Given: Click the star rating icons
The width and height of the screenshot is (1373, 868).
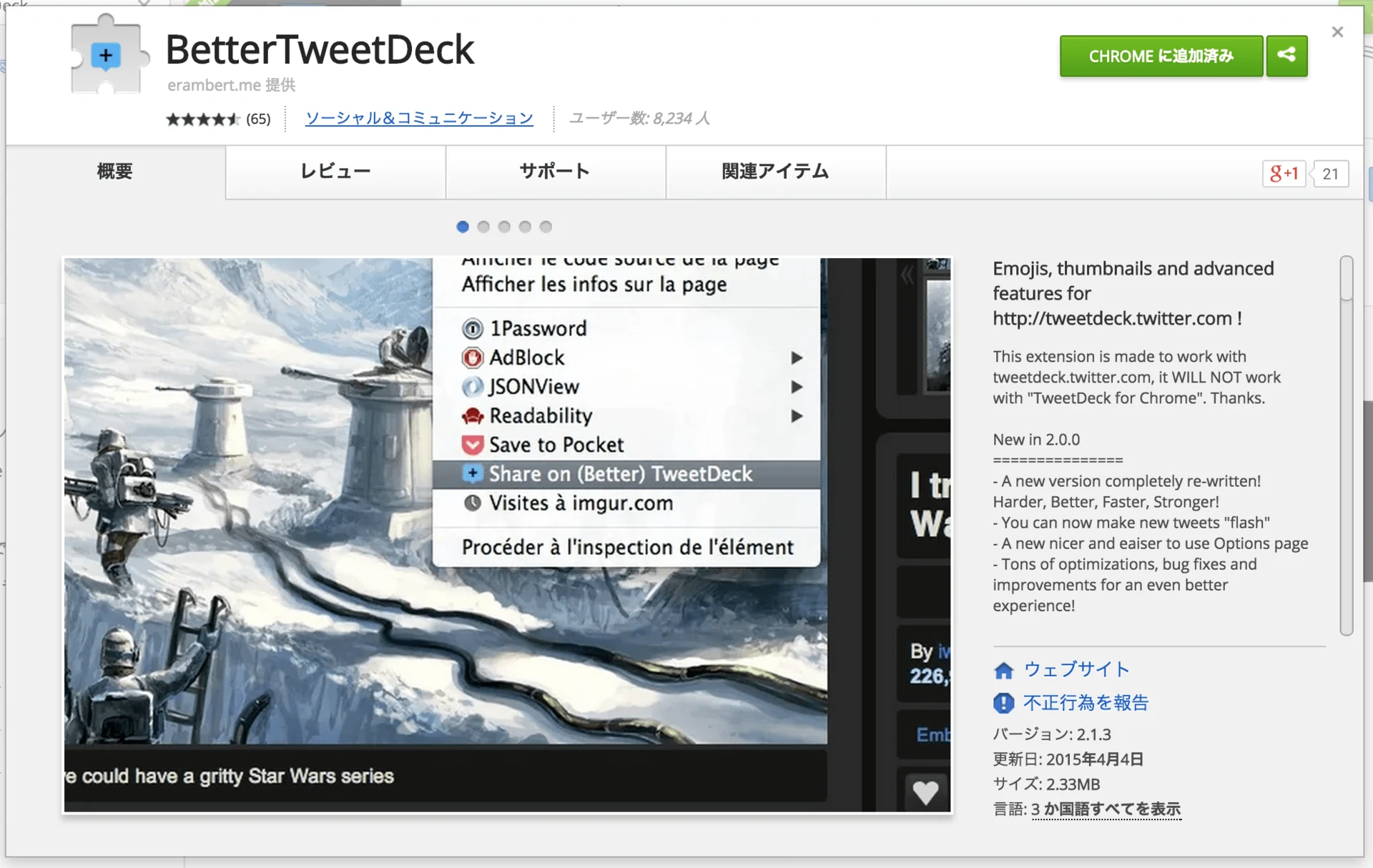Looking at the screenshot, I should pos(203,119).
